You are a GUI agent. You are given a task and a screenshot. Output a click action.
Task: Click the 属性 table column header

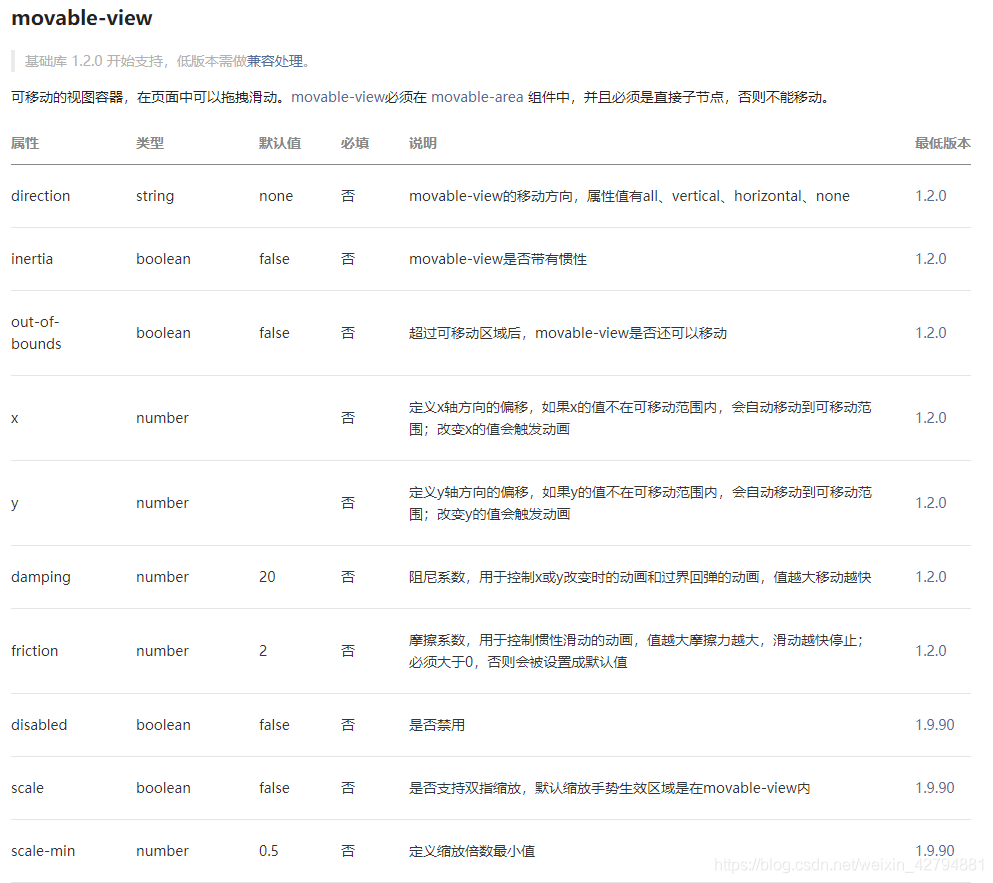[x=23, y=143]
